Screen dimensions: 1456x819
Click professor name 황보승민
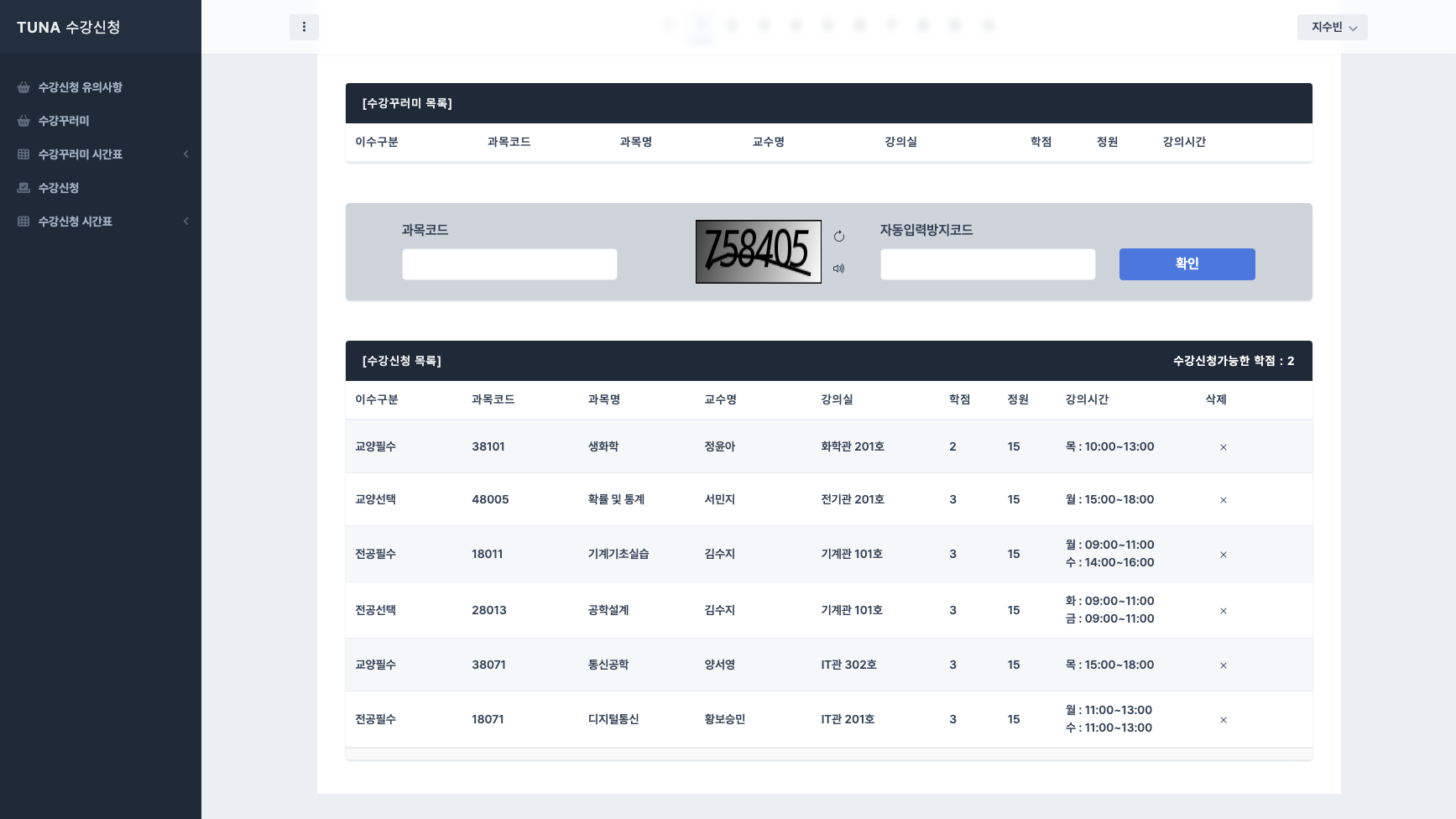pyautogui.click(x=725, y=719)
